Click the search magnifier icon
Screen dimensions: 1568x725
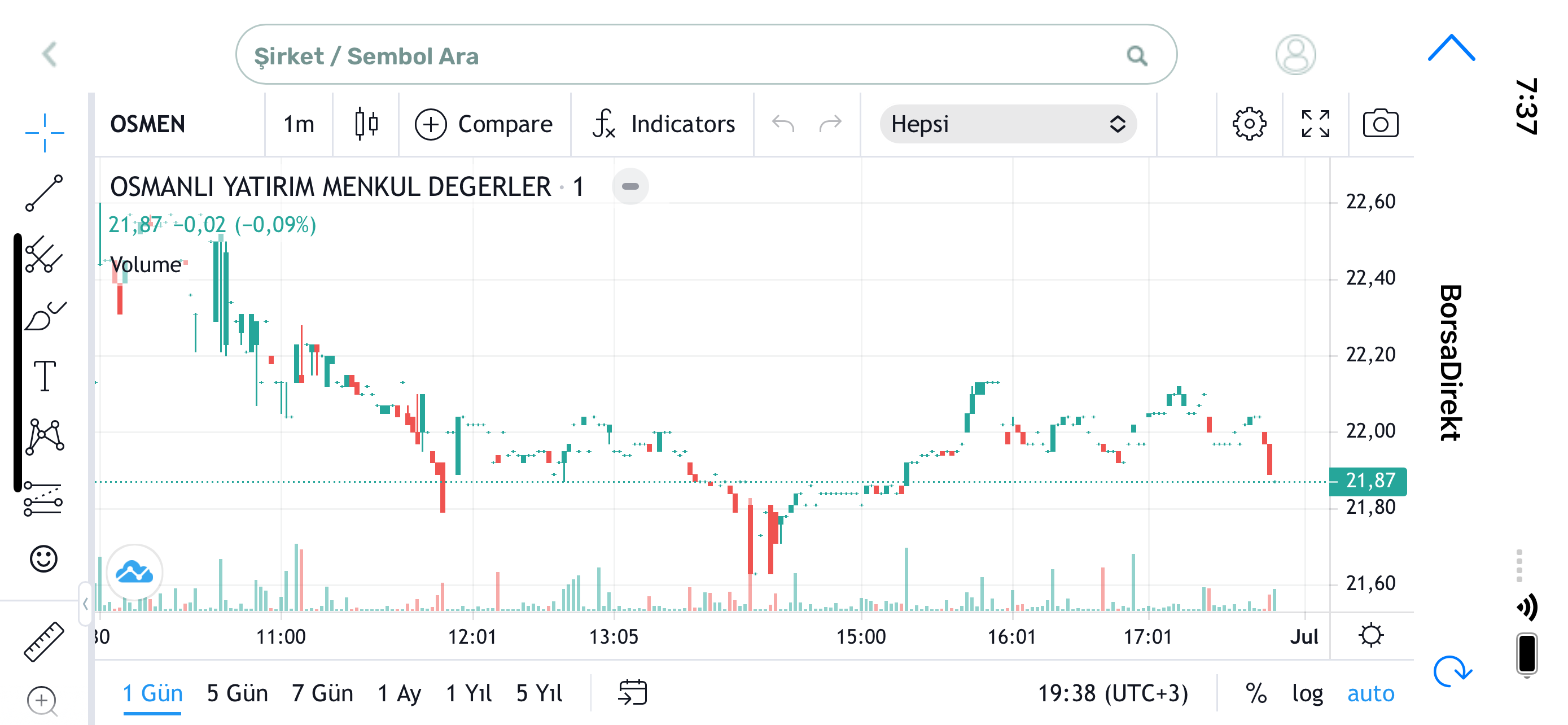point(1136,56)
